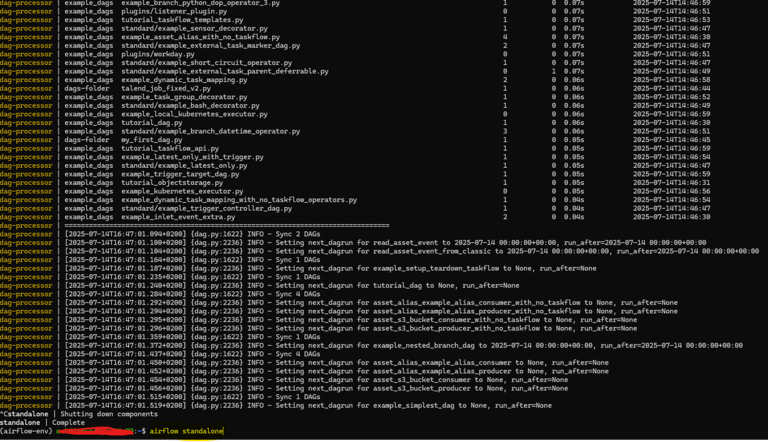The width and height of the screenshot is (768, 442).
Task: Click 'Shutting down components' message
Action: point(109,414)
